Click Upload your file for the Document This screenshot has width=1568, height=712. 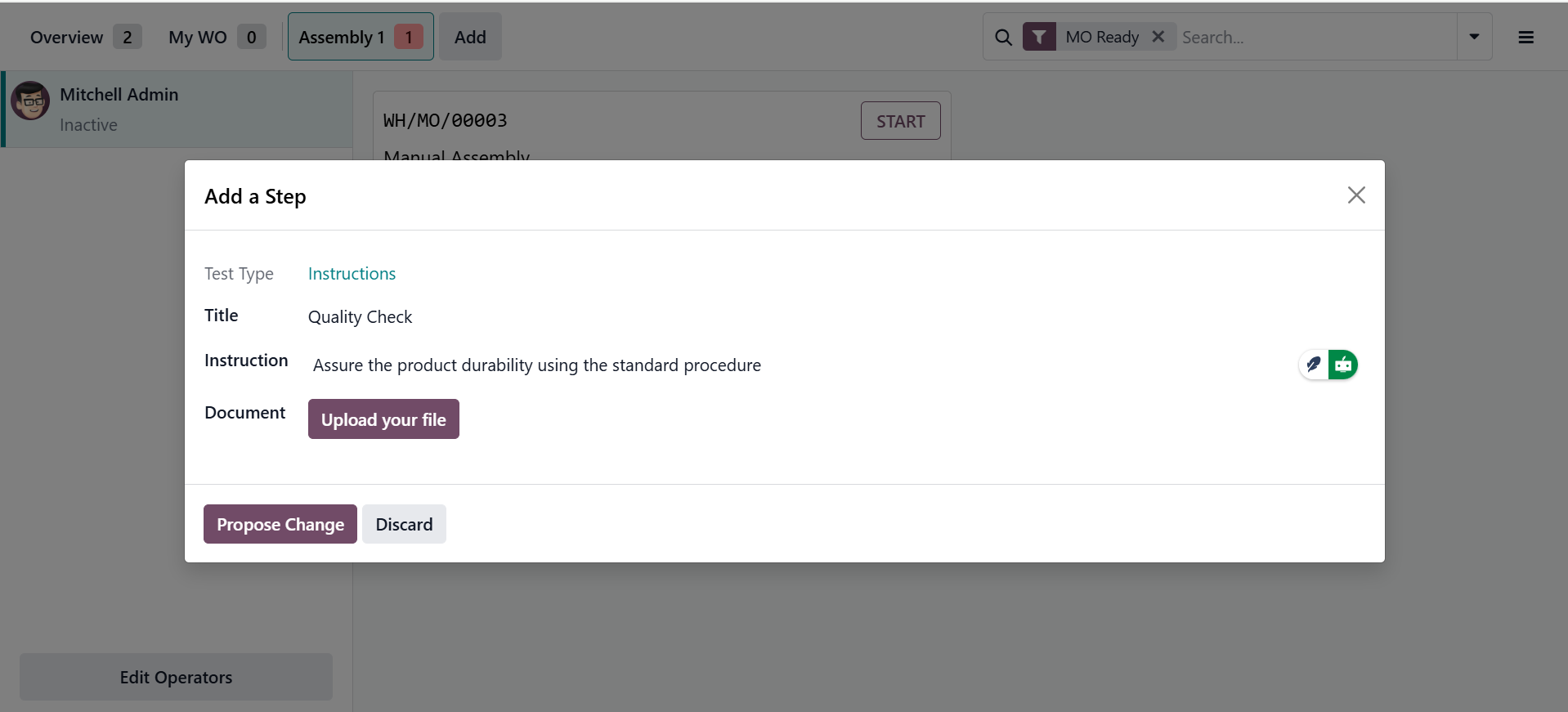(x=383, y=419)
